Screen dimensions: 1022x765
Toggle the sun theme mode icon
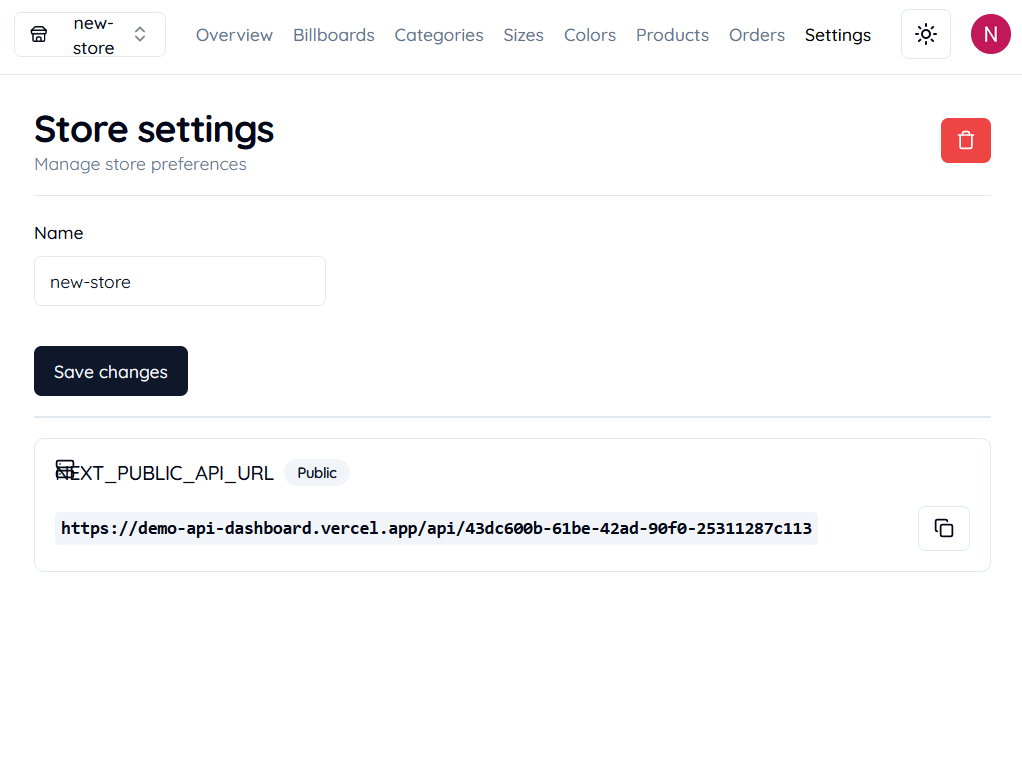pyautogui.click(x=926, y=34)
